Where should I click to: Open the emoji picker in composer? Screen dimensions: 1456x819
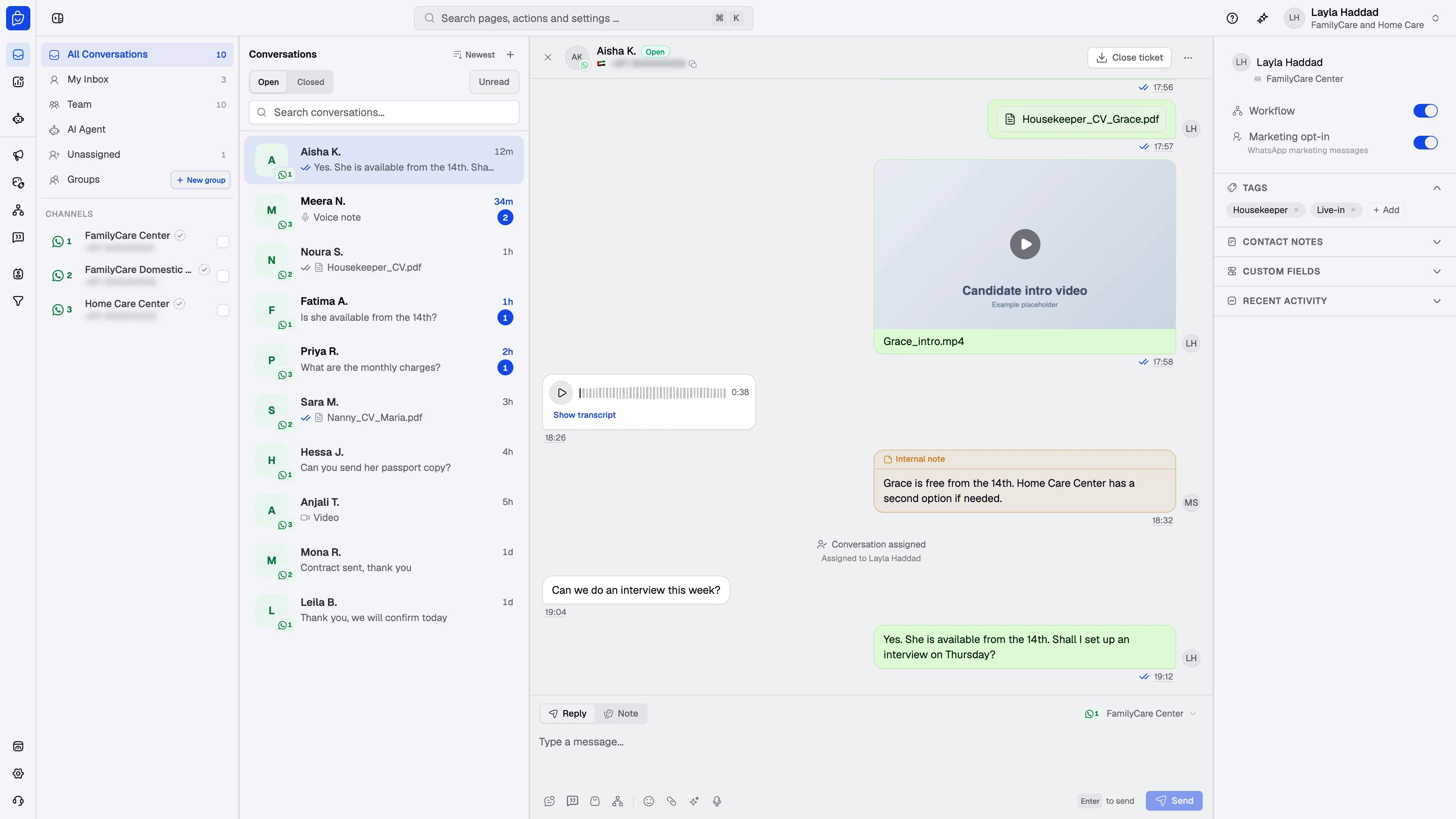tap(649, 801)
